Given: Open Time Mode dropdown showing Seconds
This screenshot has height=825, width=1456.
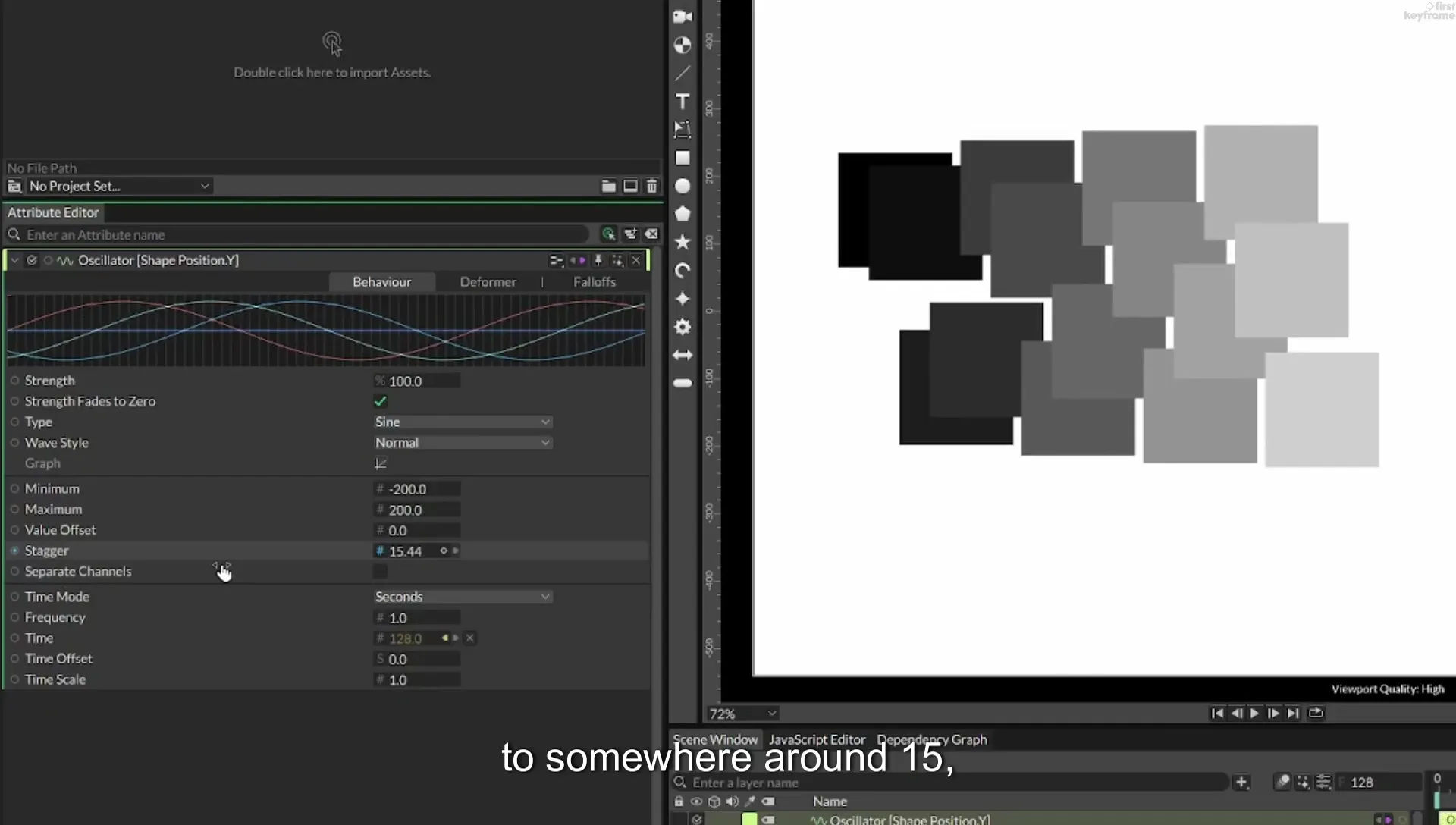Looking at the screenshot, I should pyautogui.click(x=463, y=597).
